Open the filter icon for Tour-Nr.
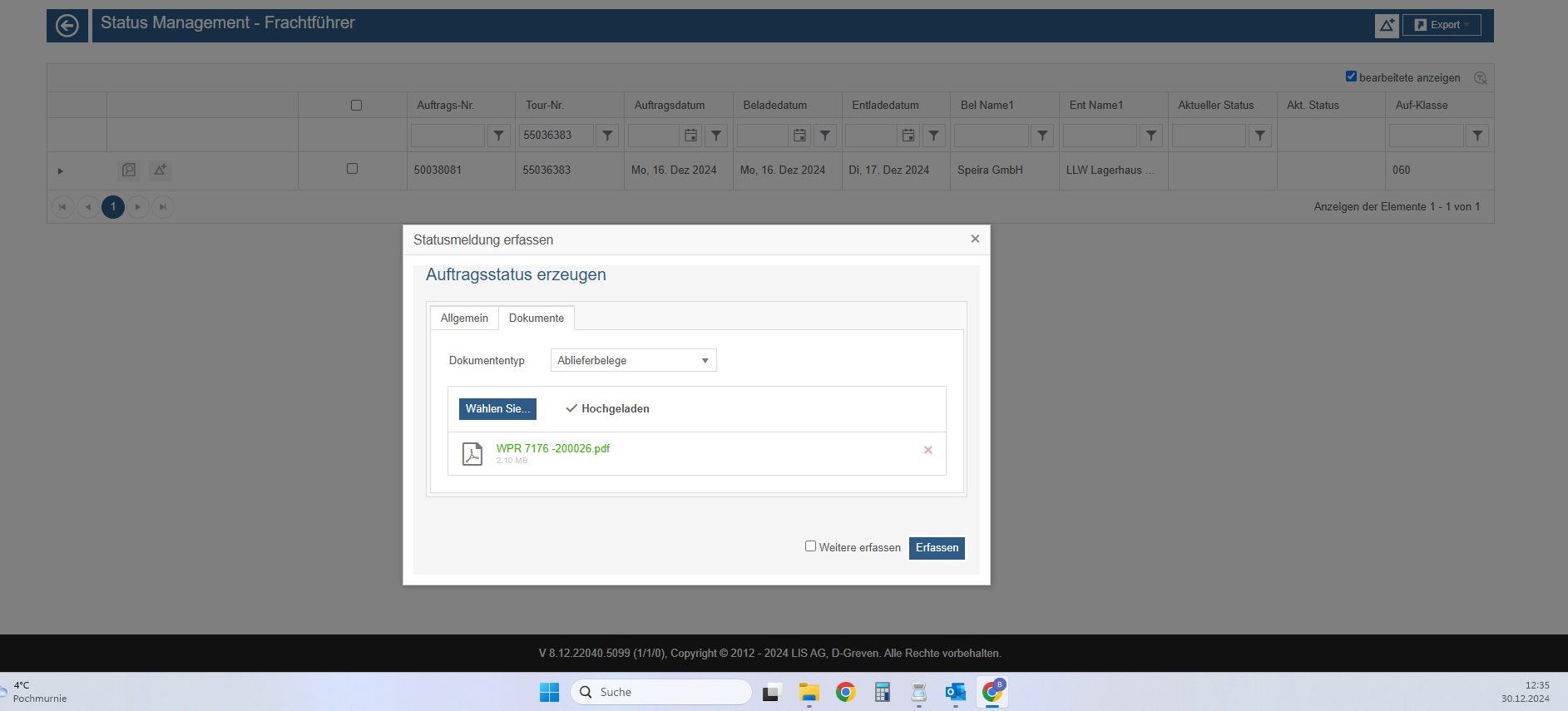The width and height of the screenshot is (1568, 711). [607, 136]
